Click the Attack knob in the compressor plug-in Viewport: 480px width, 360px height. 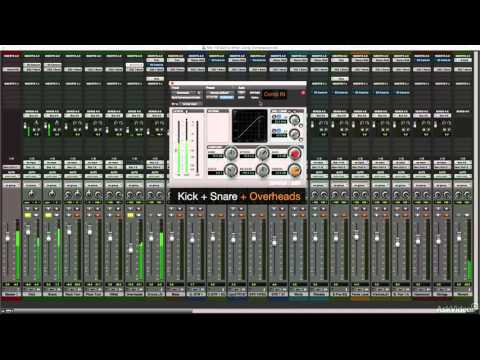[262, 154]
